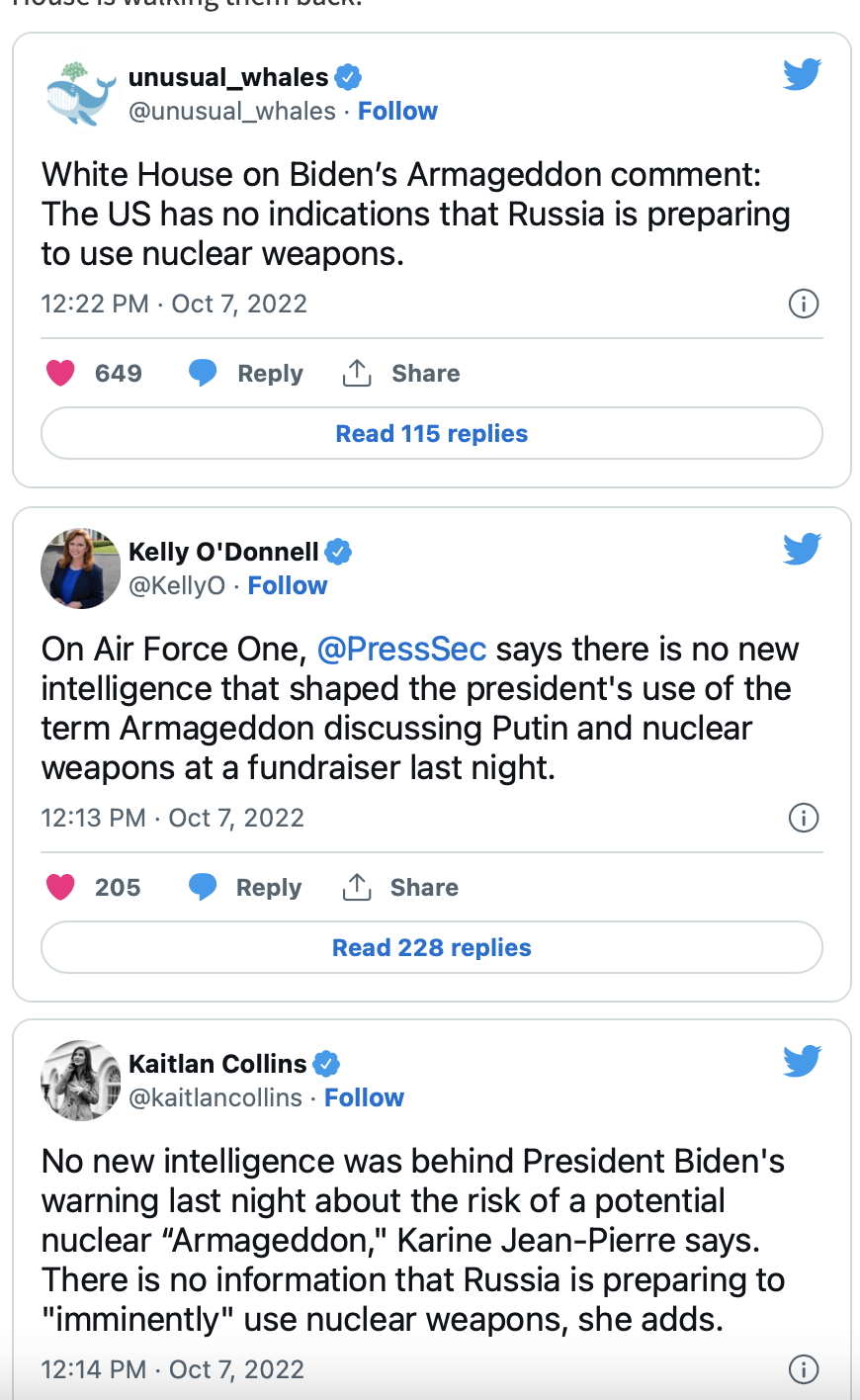Open info icon on unusual_whales tweet
This screenshot has width=860, height=1400.
804,304
